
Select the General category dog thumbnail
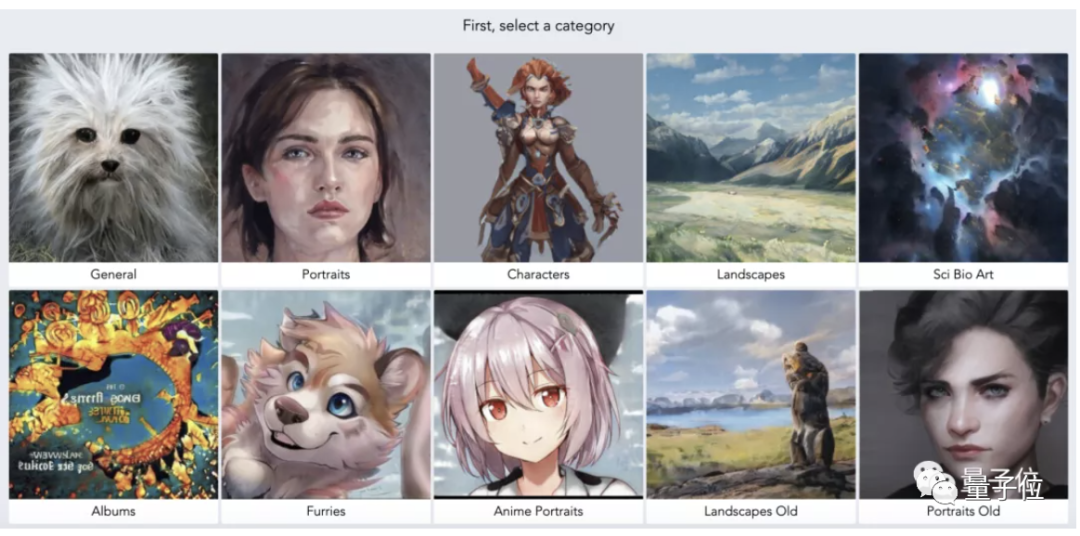(114, 158)
